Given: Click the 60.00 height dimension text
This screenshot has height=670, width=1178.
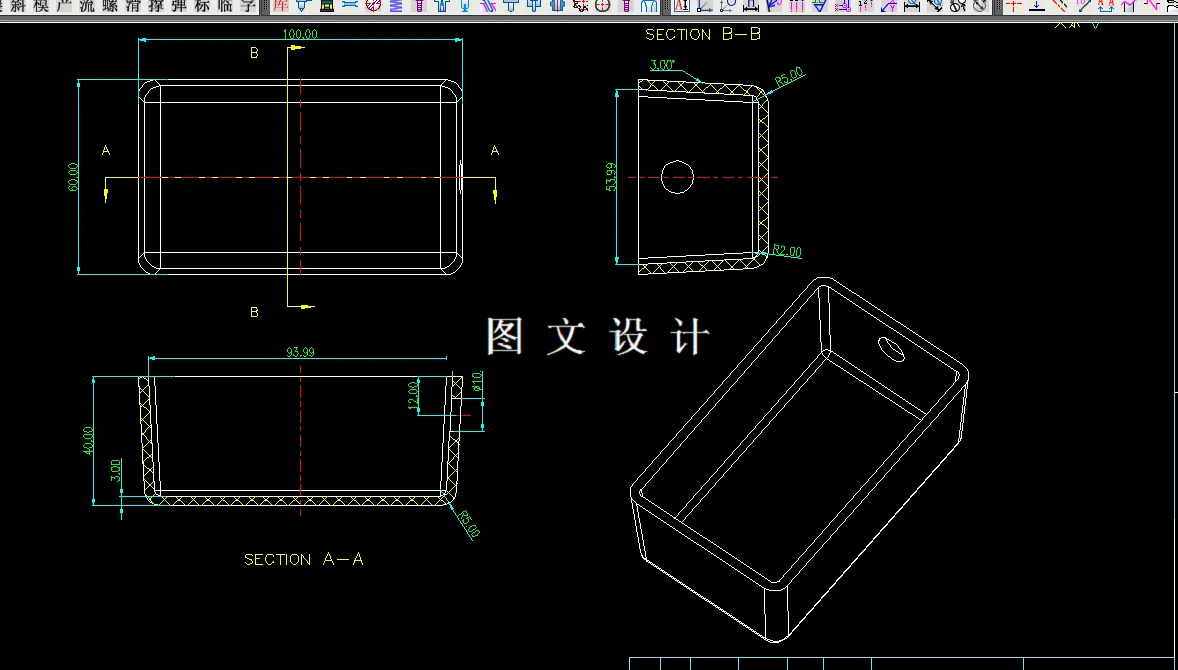Looking at the screenshot, I should click(74, 177).
